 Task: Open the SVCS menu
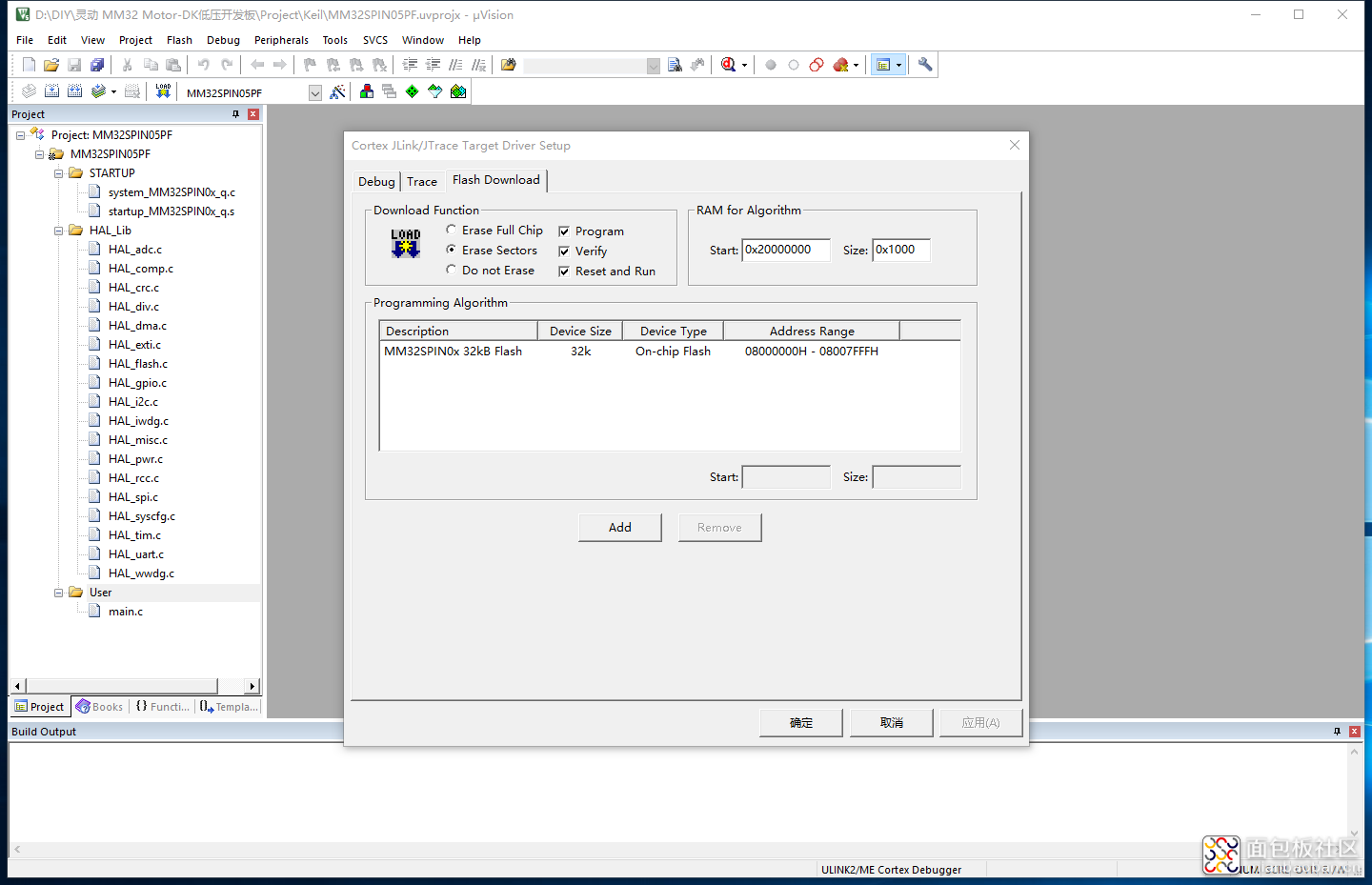tap(375, 40)
